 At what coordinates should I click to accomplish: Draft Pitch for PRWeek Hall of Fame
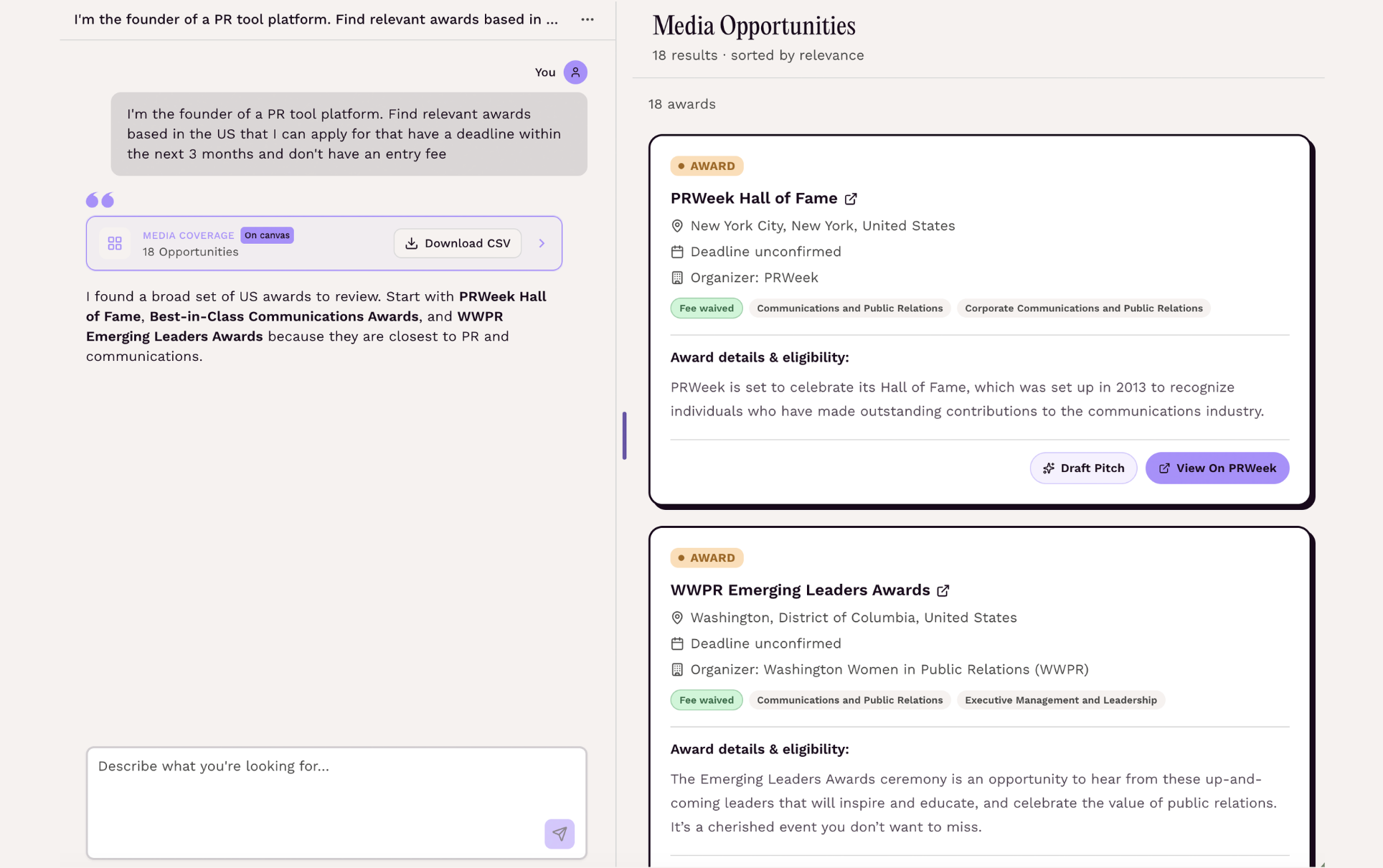point(1083,468)
